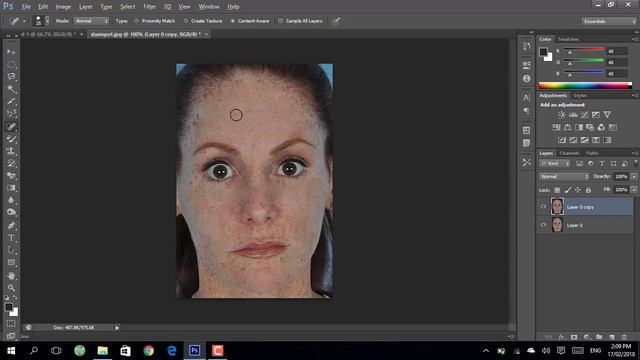Open the Windows Start menu
This screenshot has height=360, width=640.
[x=11, y=351]
